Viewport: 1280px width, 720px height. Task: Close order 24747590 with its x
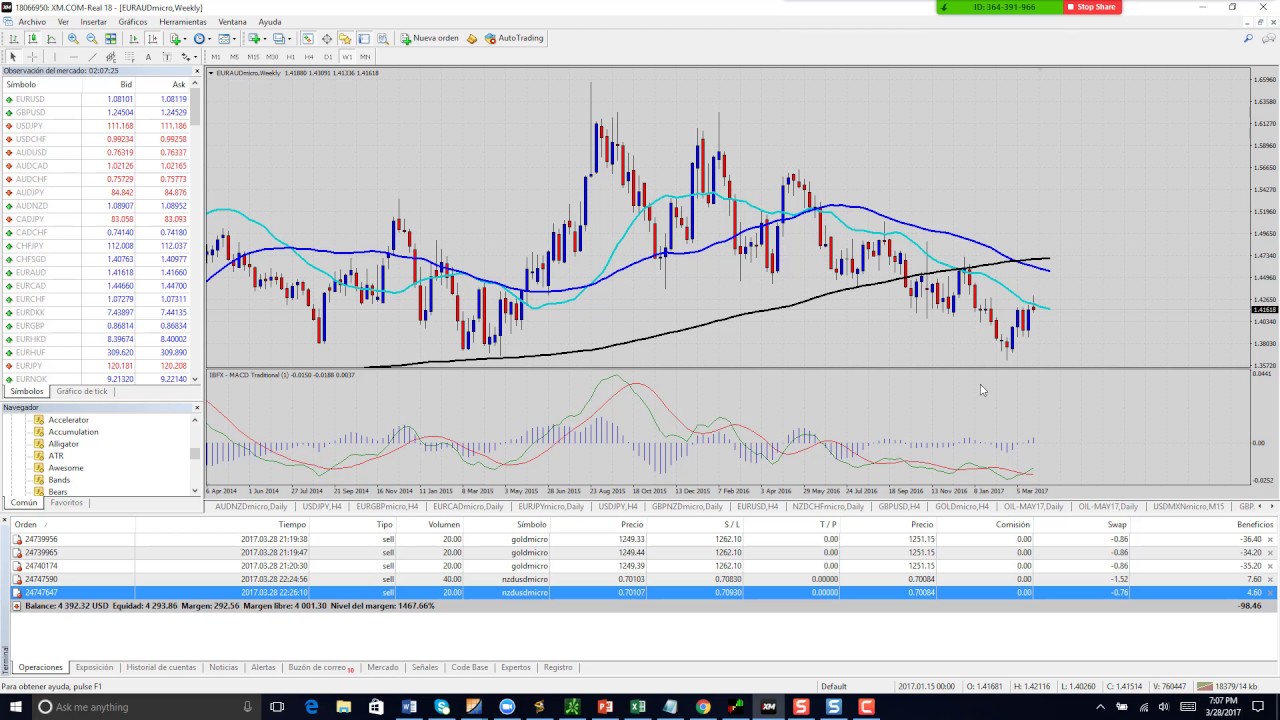coord(1270,579)
